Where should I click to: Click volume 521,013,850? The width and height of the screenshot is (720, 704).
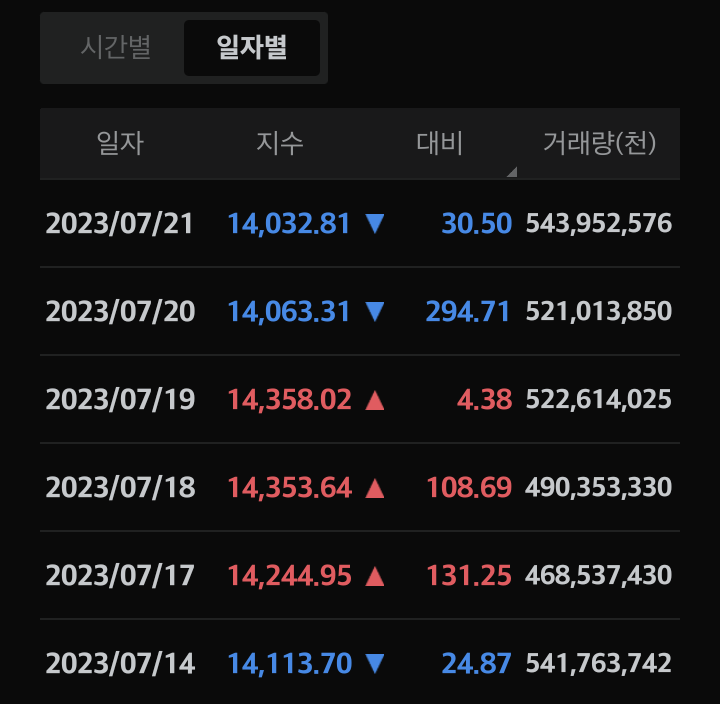point(599,312)
